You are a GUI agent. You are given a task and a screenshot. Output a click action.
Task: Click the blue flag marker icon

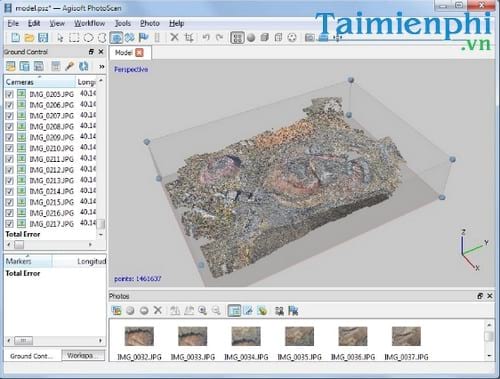144,38
